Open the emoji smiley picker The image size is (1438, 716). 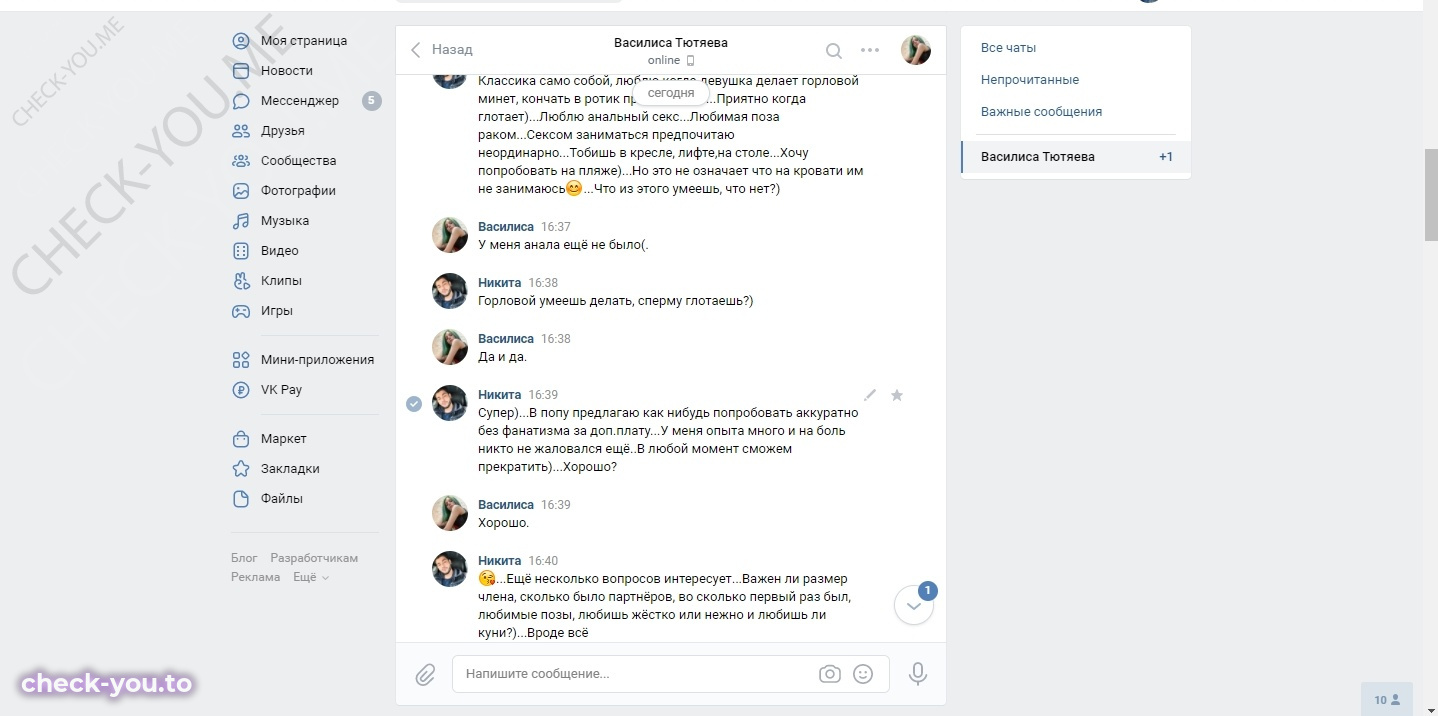click(x=863, y=674)
